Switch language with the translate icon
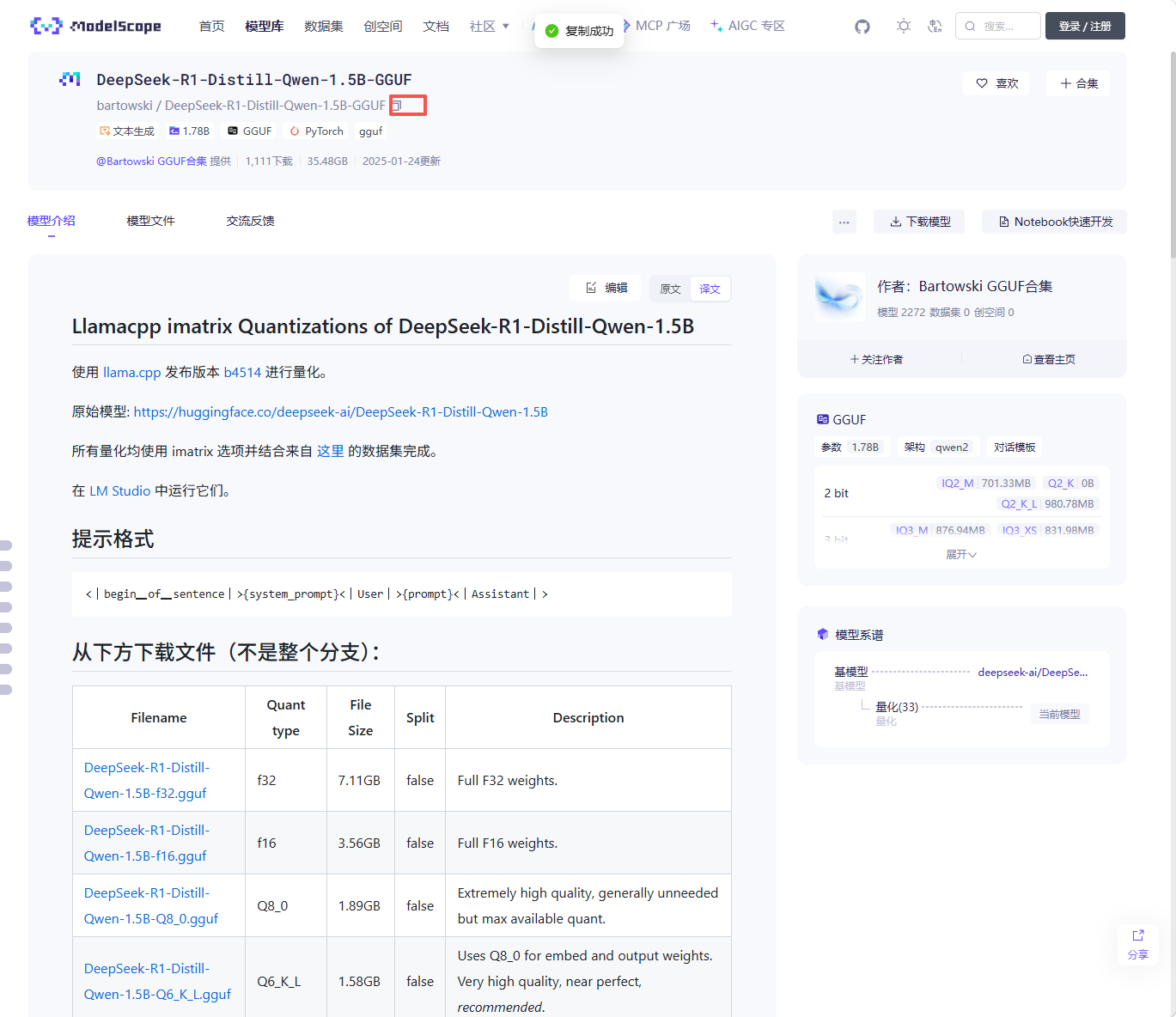 coord(935,27)
